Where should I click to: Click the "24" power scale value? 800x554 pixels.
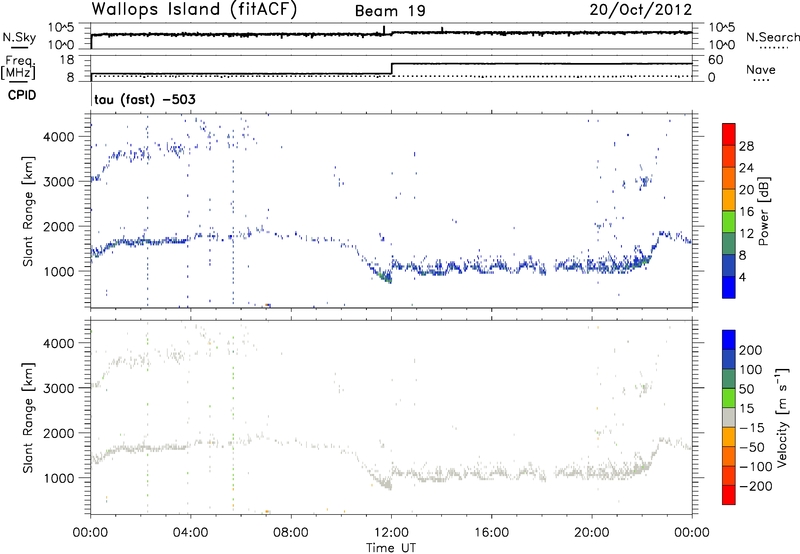click(746, 168)
